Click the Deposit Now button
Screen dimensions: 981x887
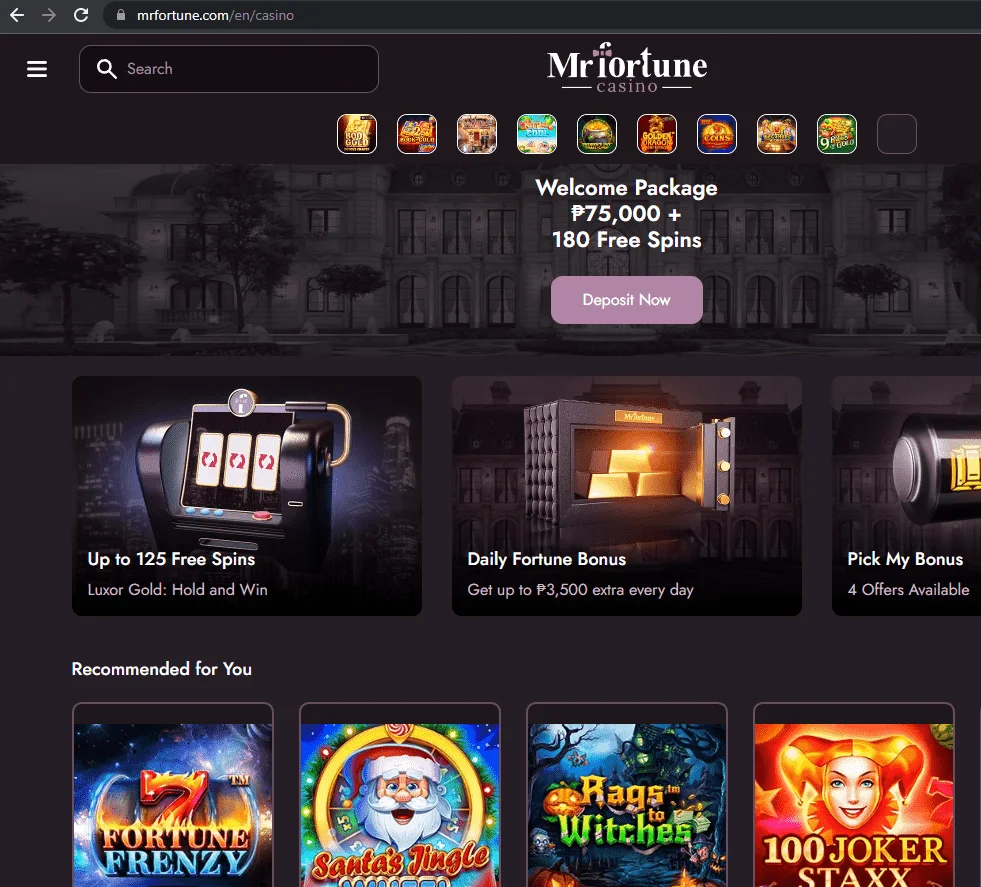pos(627,300)
